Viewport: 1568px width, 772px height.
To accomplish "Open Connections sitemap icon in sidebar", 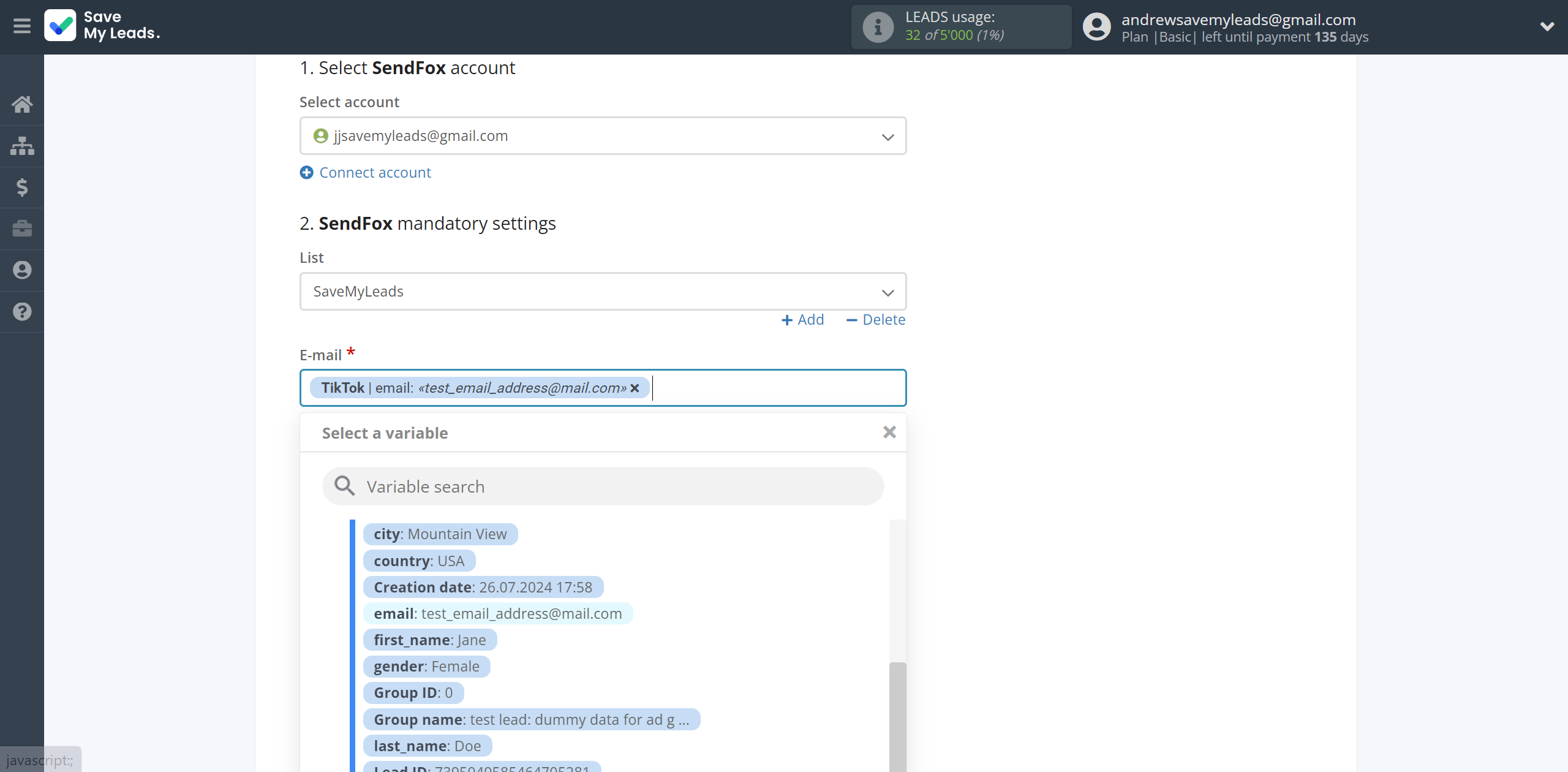I will pos(22,146).
